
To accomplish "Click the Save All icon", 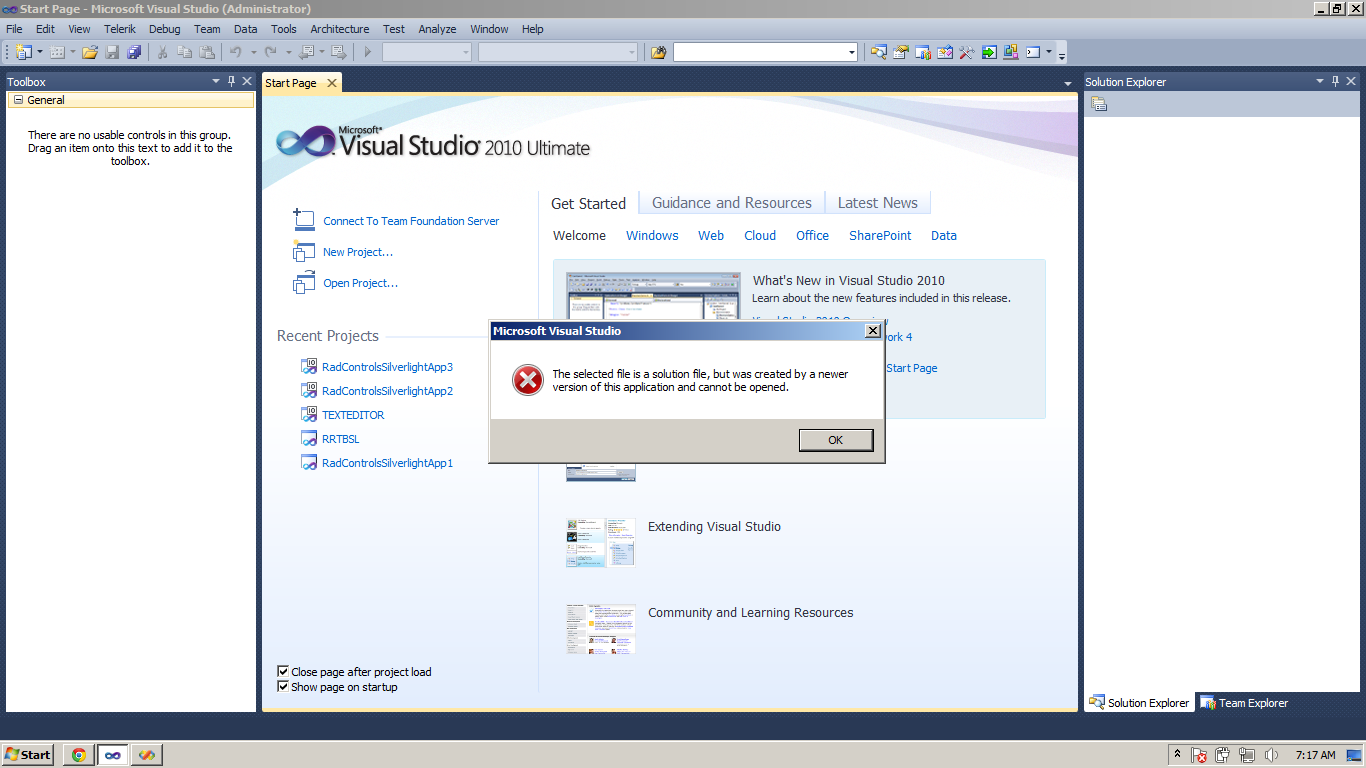I will point(134,52).
